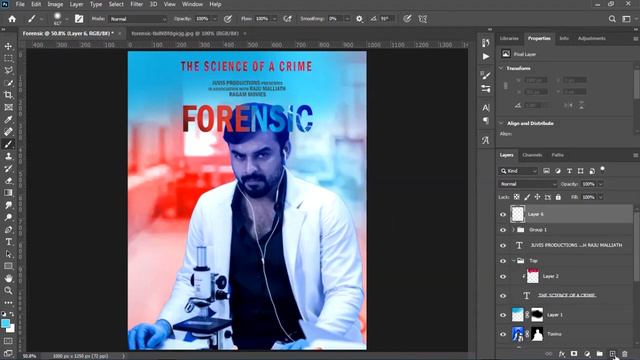The width and height of the screenshot is (640, 360).
Task: Switch to the Paths tab
Action: pyautogui.click(x=558, y=155)
